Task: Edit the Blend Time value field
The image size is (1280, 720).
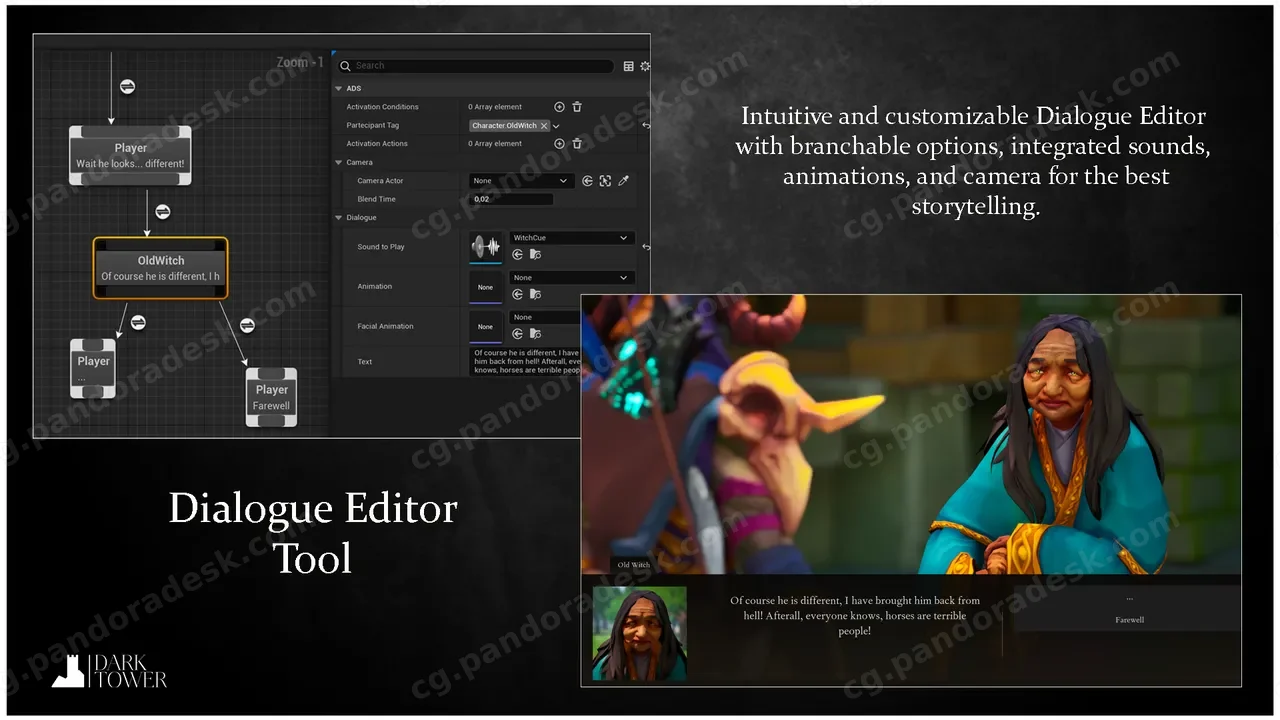Action: 511,199
